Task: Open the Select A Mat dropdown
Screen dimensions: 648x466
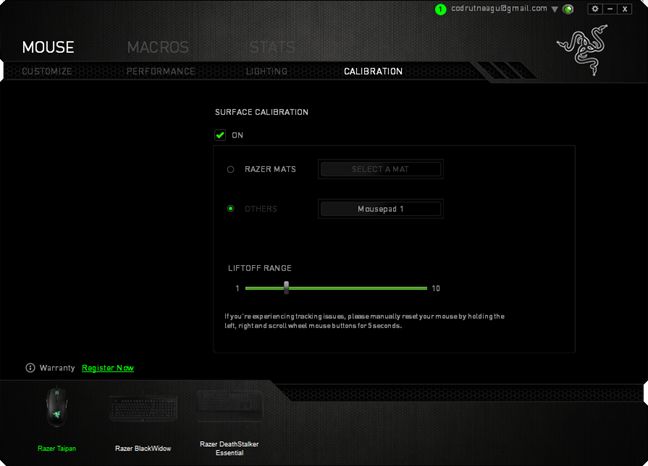Action: (381, 169)
